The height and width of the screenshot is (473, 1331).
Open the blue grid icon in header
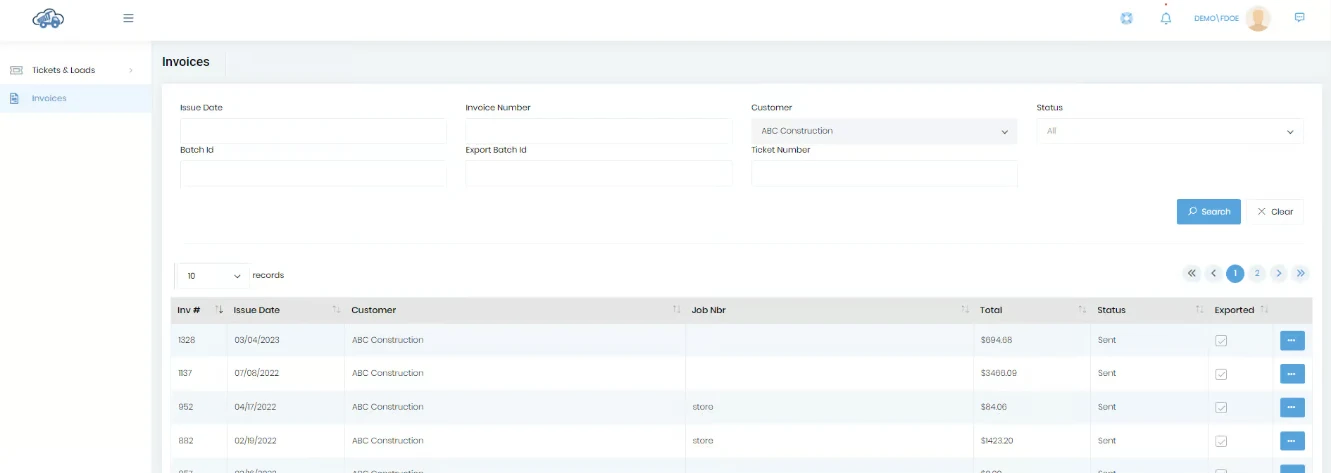[1126, 18]
